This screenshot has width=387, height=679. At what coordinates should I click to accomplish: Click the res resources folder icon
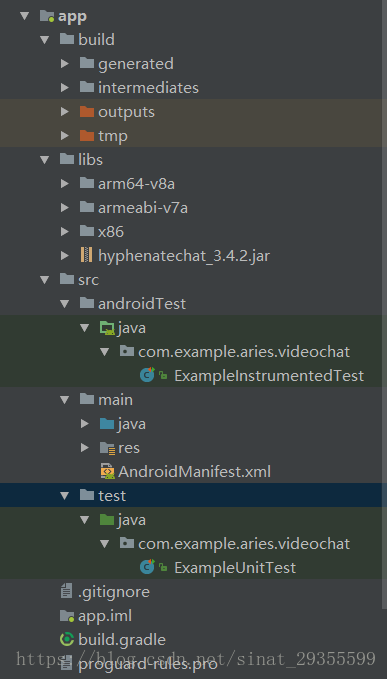tap(107, 448)
